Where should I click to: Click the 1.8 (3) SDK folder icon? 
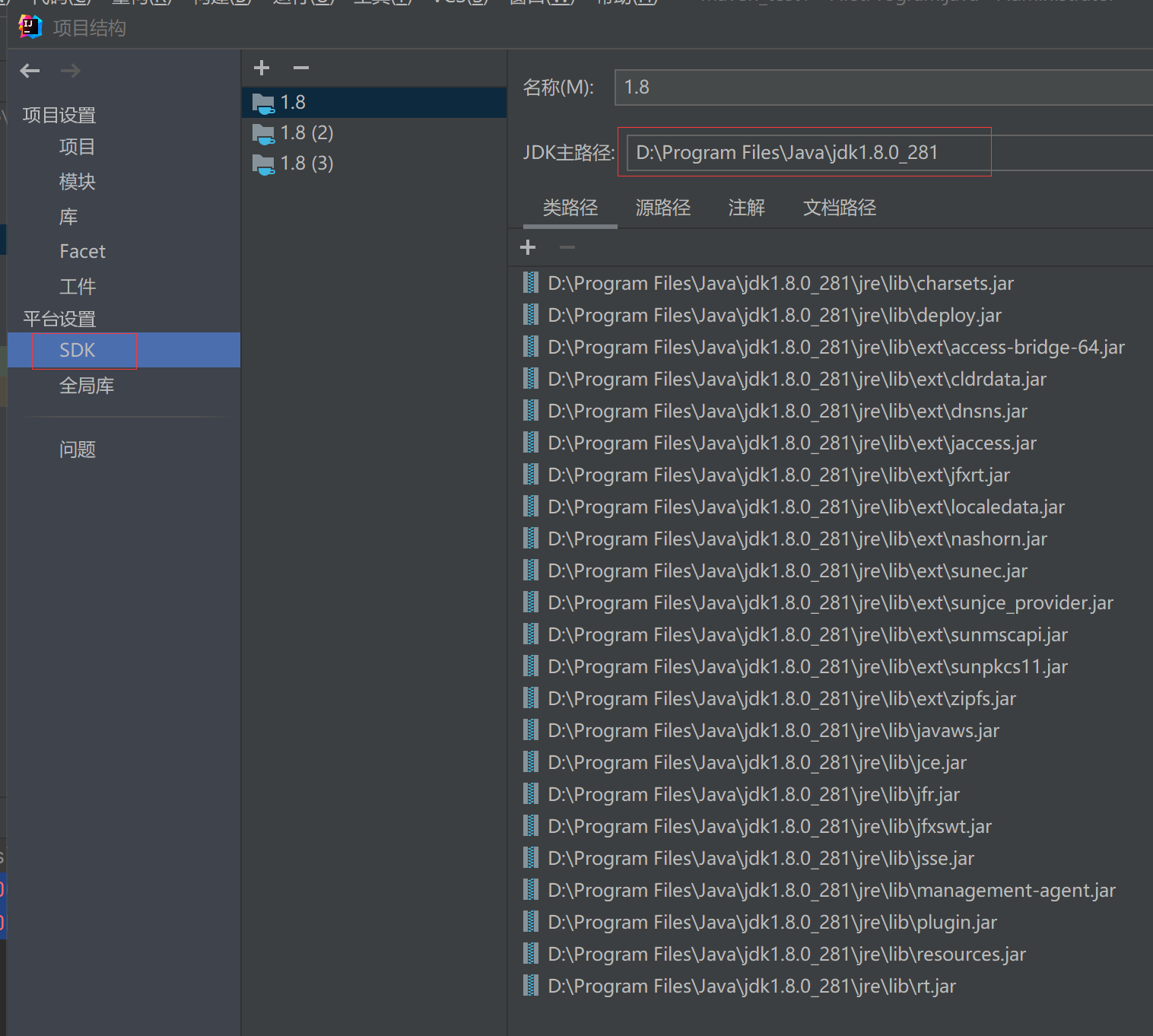pos(263,164)
